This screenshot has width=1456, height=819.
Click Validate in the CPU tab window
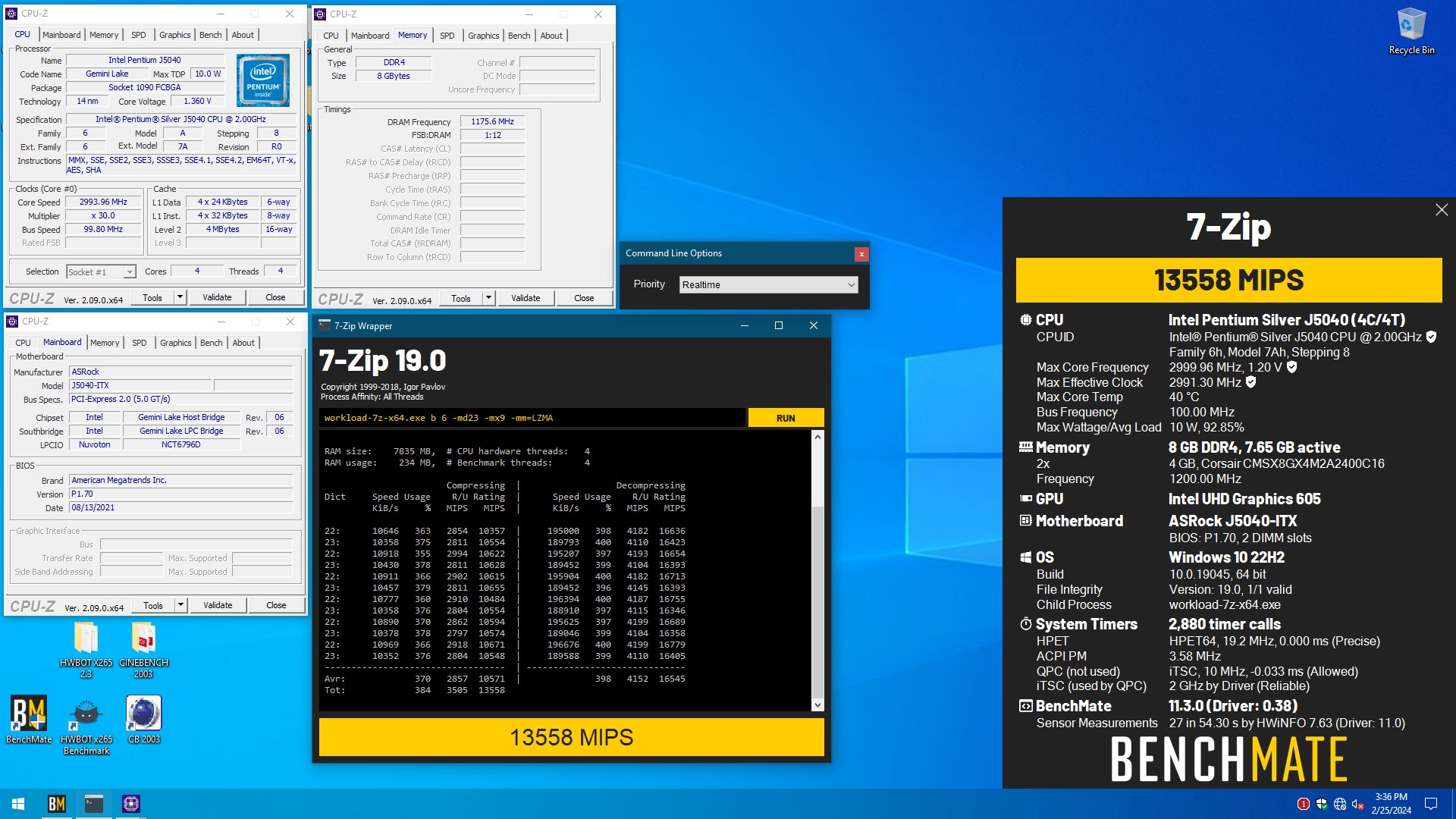click(217, 297)
